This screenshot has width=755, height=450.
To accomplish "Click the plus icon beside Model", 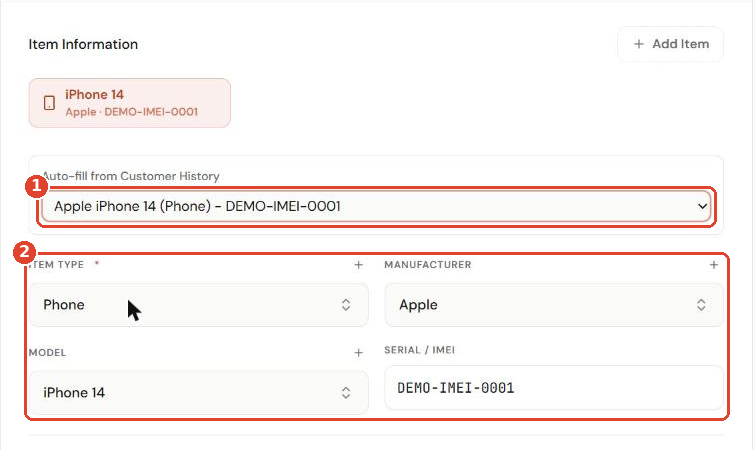I will (358, 353).
